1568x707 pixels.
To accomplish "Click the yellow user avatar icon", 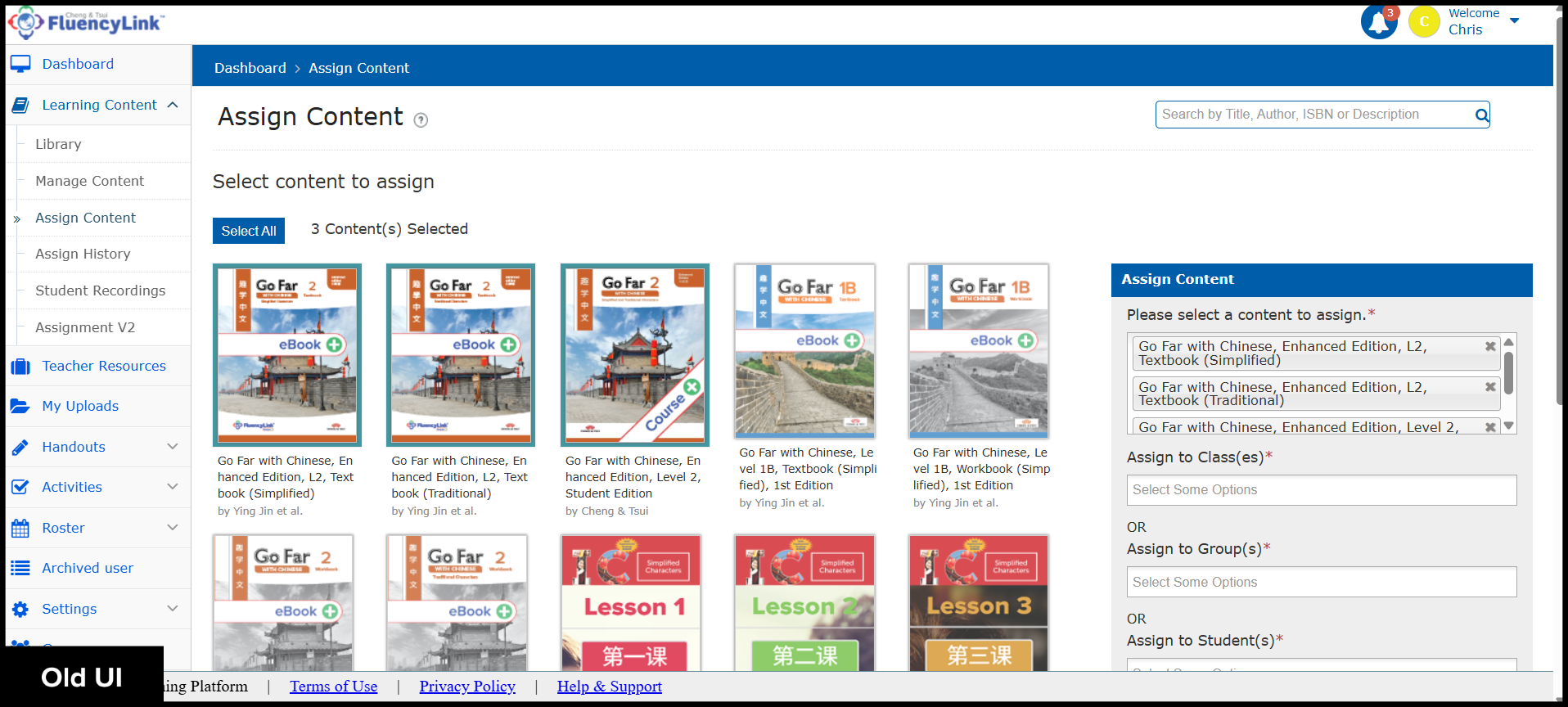I will click(1424, 22).
